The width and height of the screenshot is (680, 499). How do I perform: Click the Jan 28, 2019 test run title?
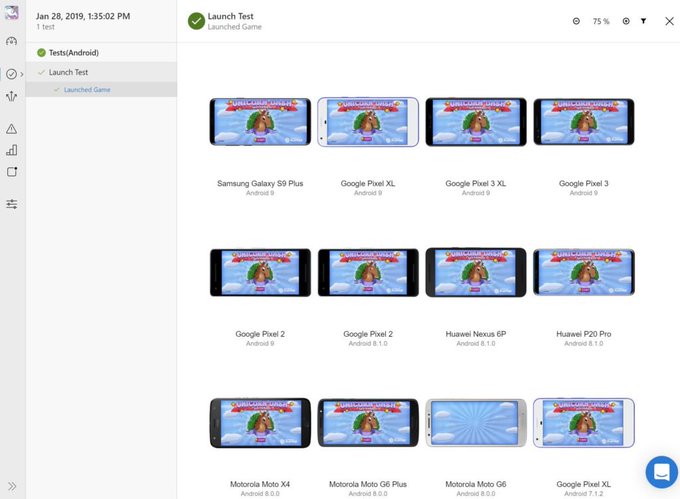click(83, 16)
